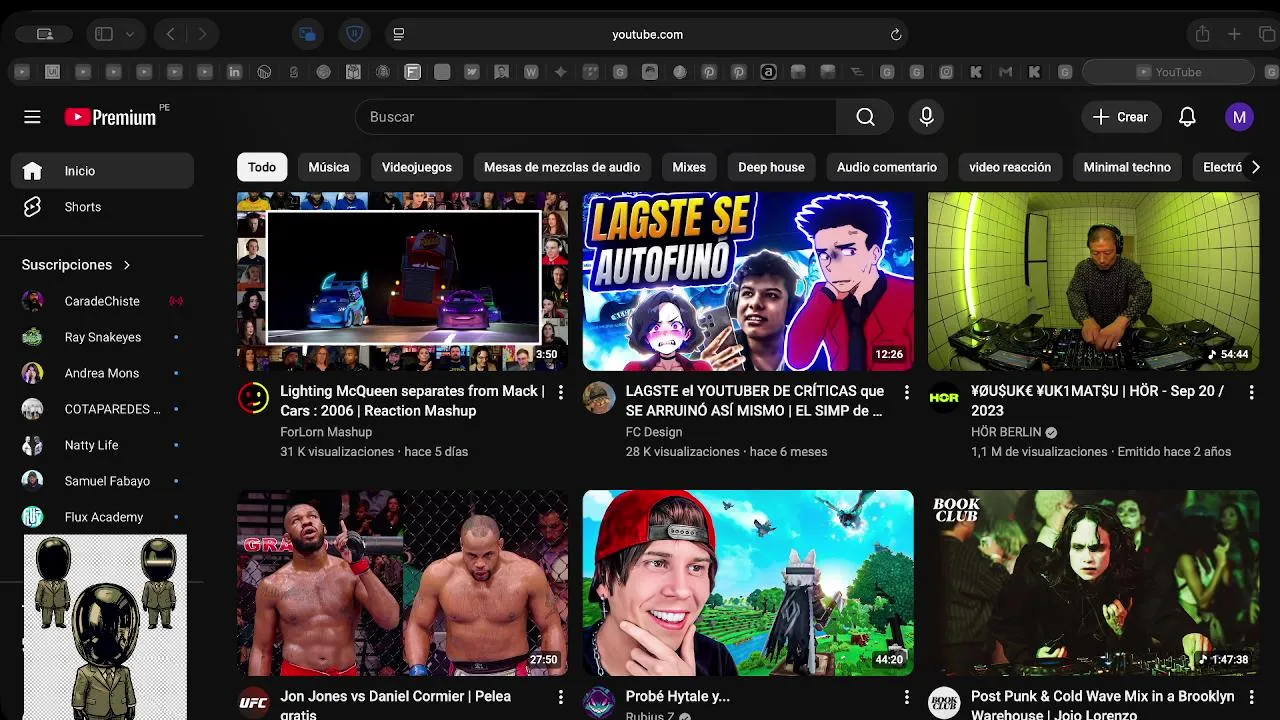The image size is (1280, 720).
Task: Click the Crear button
Action: 1121,117
